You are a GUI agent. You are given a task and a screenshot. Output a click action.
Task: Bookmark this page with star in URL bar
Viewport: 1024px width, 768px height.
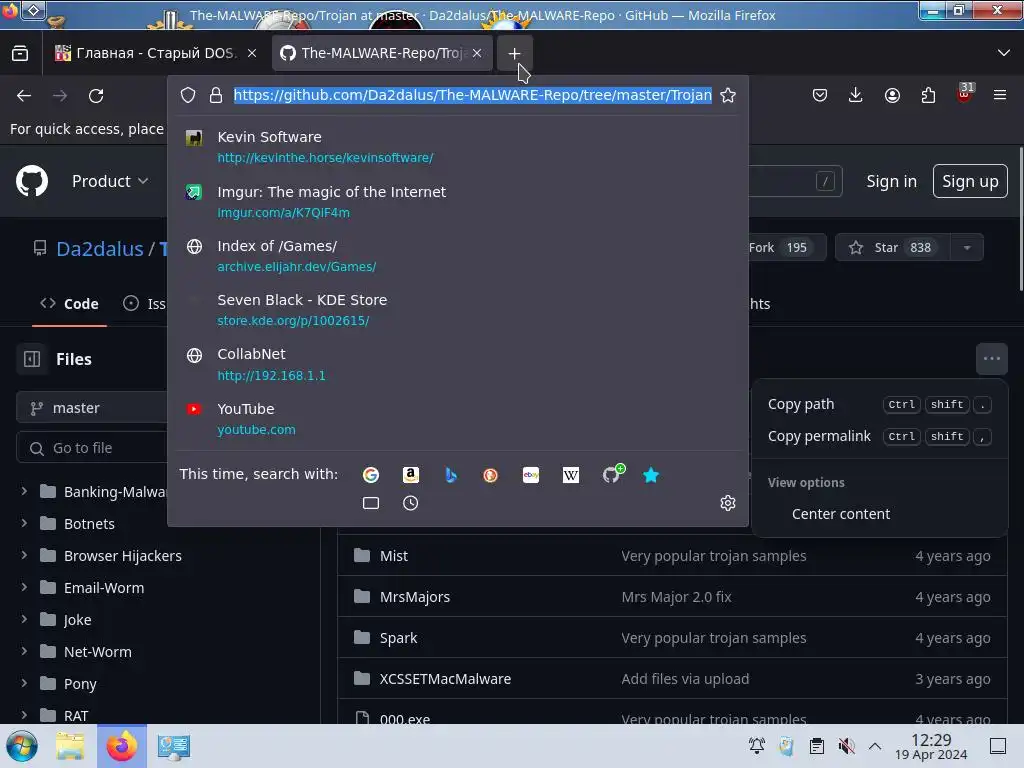728,95
